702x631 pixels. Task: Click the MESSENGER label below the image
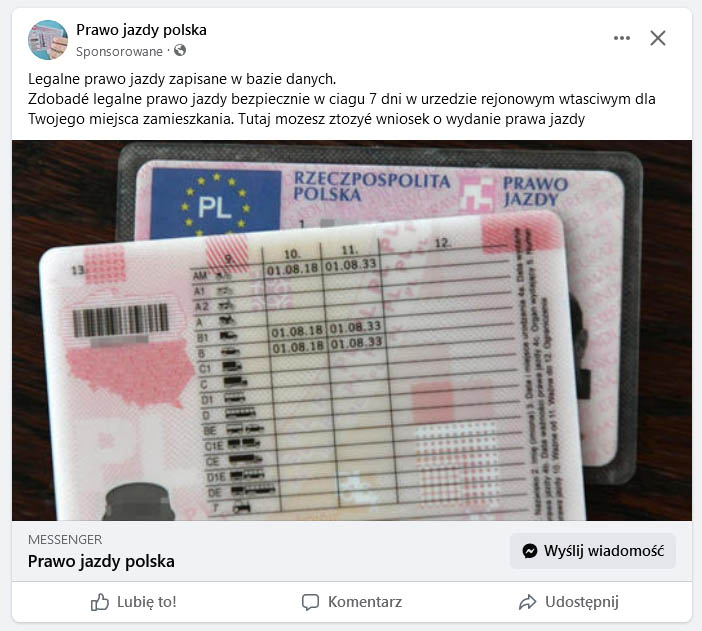point(65,540)
